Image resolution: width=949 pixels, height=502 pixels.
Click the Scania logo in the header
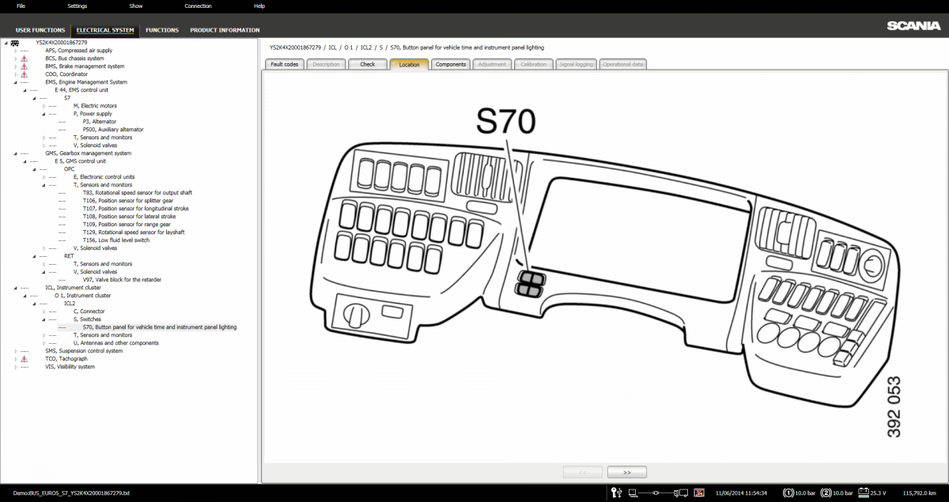click(x=912, y=26)
